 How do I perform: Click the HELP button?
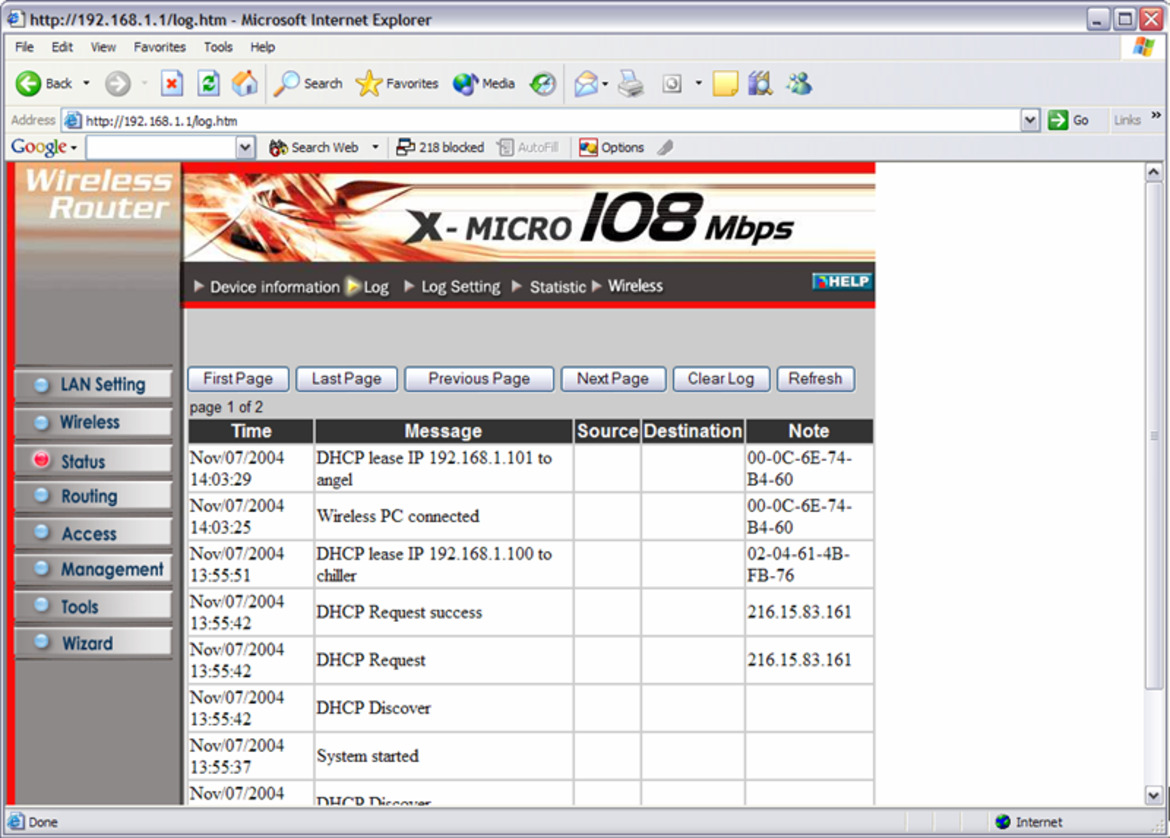coord(842,281)
